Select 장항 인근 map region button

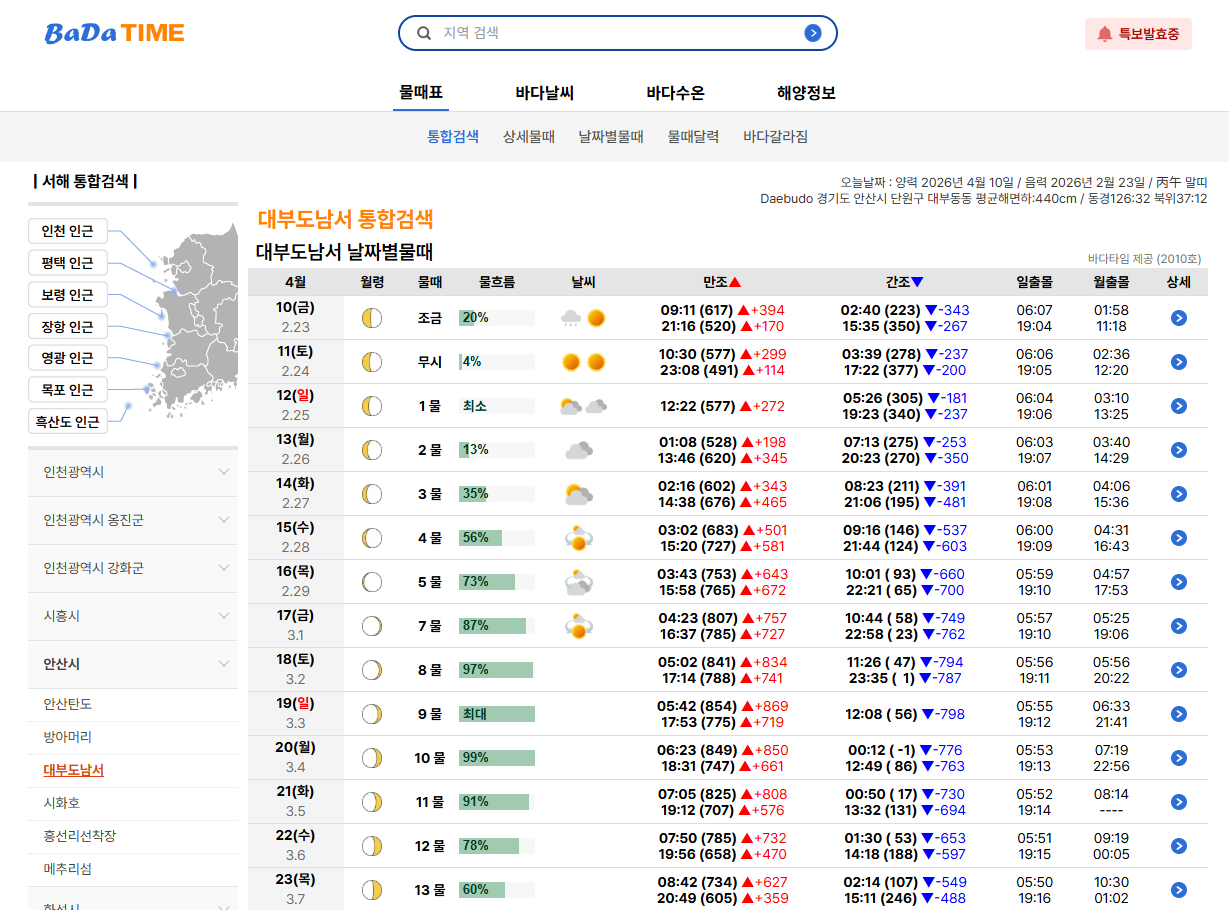click(x=67, y=327)
